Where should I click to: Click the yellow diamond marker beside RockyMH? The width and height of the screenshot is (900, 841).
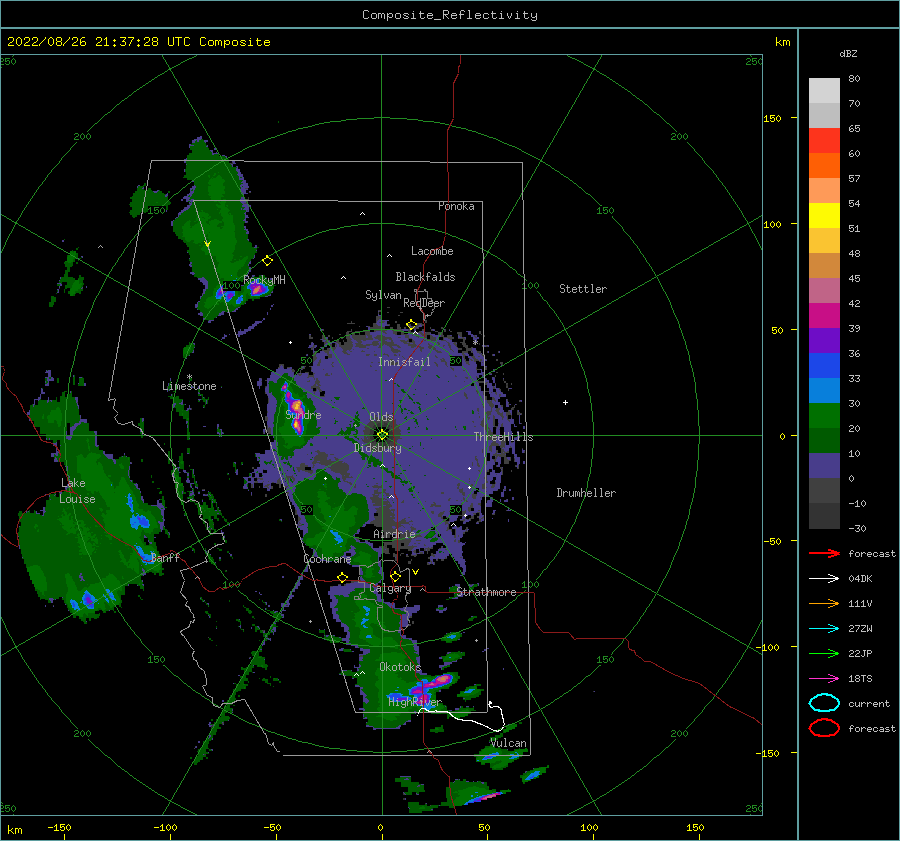267,260
